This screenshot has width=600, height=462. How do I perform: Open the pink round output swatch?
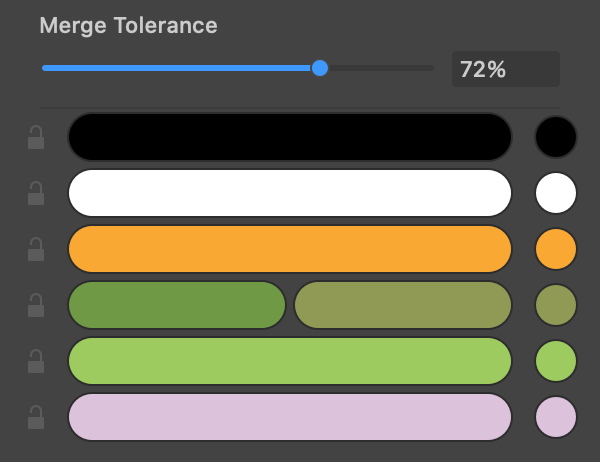pyautogui.click(x=556, y=417)
